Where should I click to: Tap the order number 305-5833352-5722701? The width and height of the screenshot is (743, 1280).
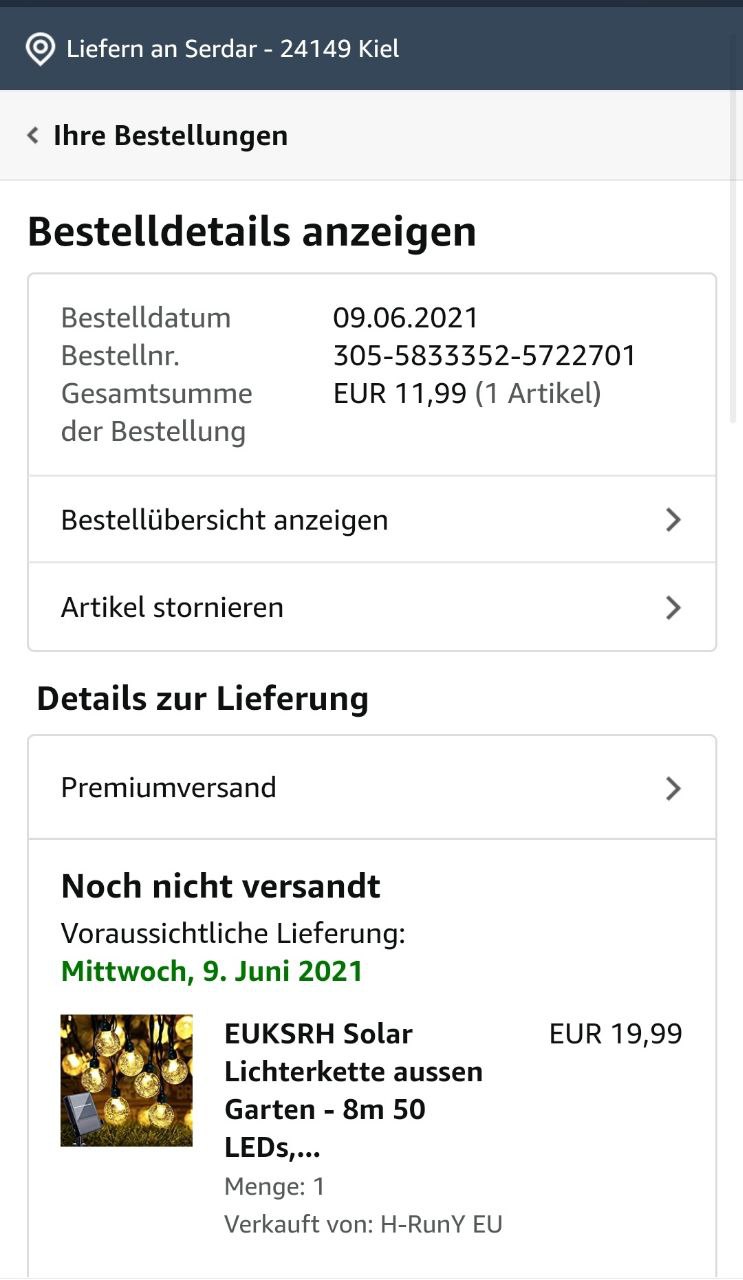[485, 356]
